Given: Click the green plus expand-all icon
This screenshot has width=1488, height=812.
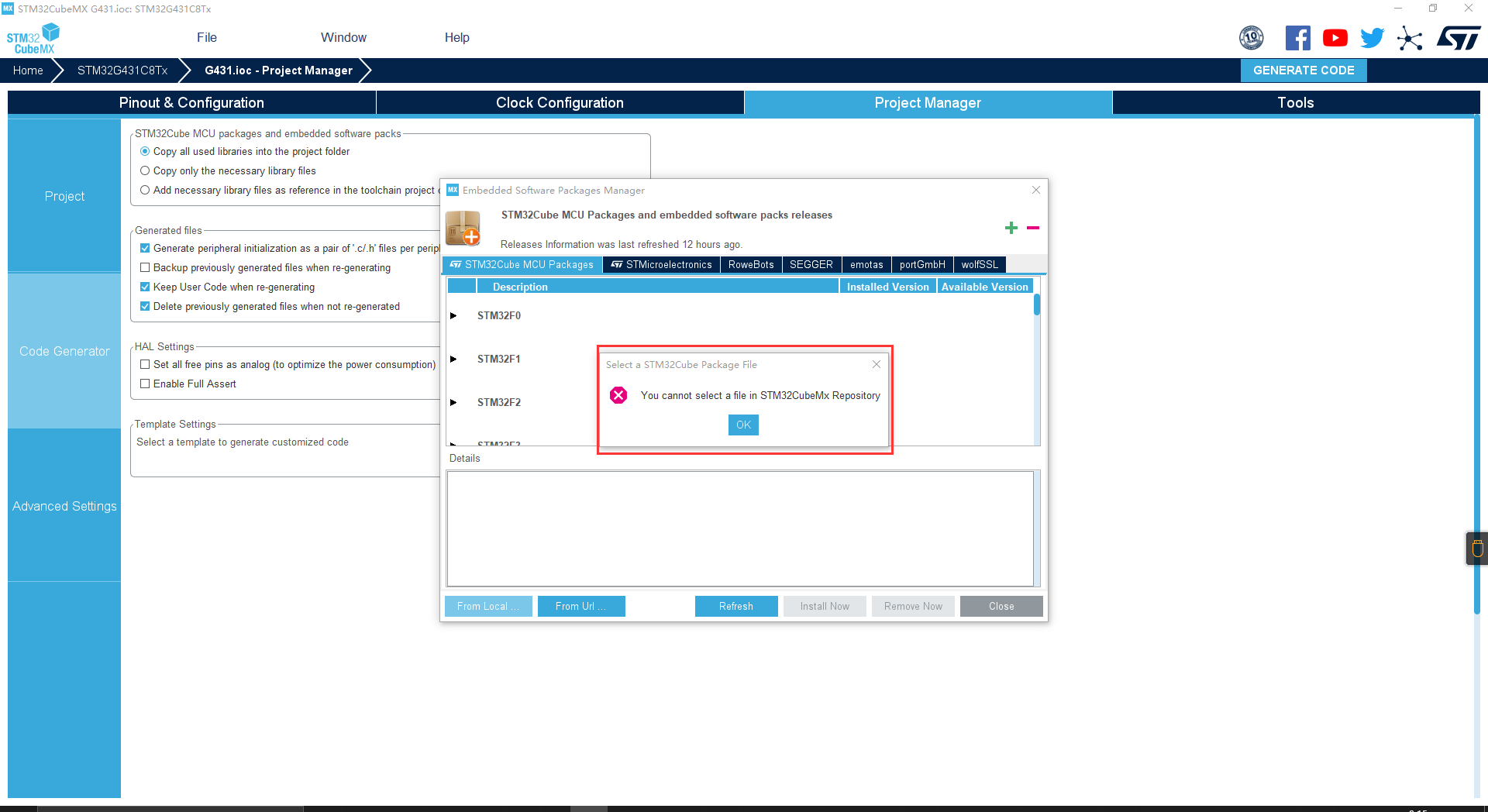Looking at the screenshot, I should (x=1011, y=228).
